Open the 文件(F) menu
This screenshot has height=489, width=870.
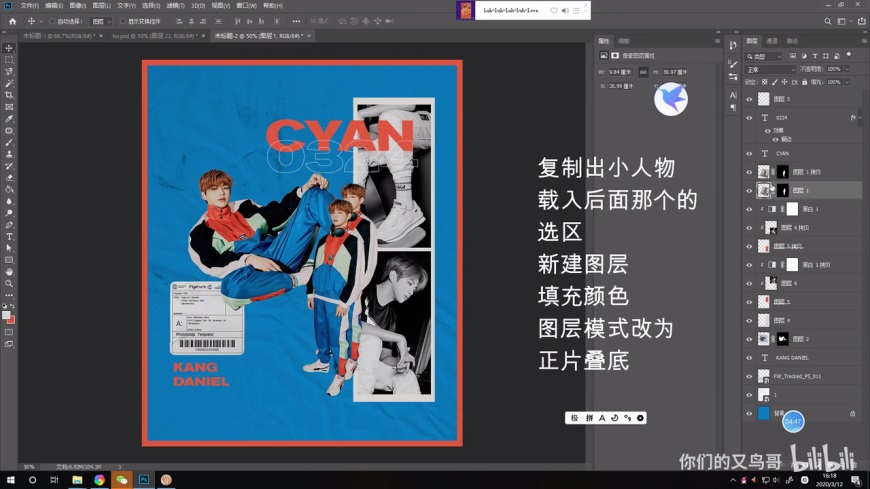point(29,6)
